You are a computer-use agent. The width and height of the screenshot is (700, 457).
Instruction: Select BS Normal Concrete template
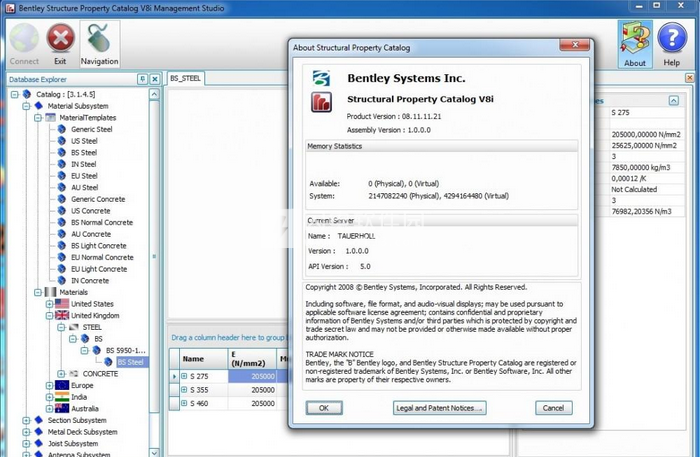point(102,222)
